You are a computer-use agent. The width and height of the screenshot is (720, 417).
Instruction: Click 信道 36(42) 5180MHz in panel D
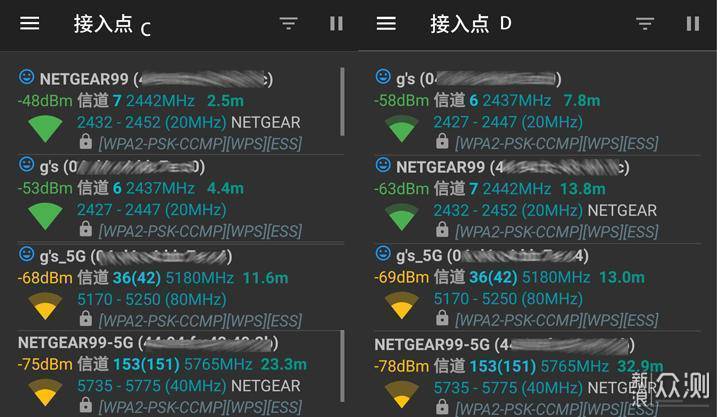tap(512, 277)
